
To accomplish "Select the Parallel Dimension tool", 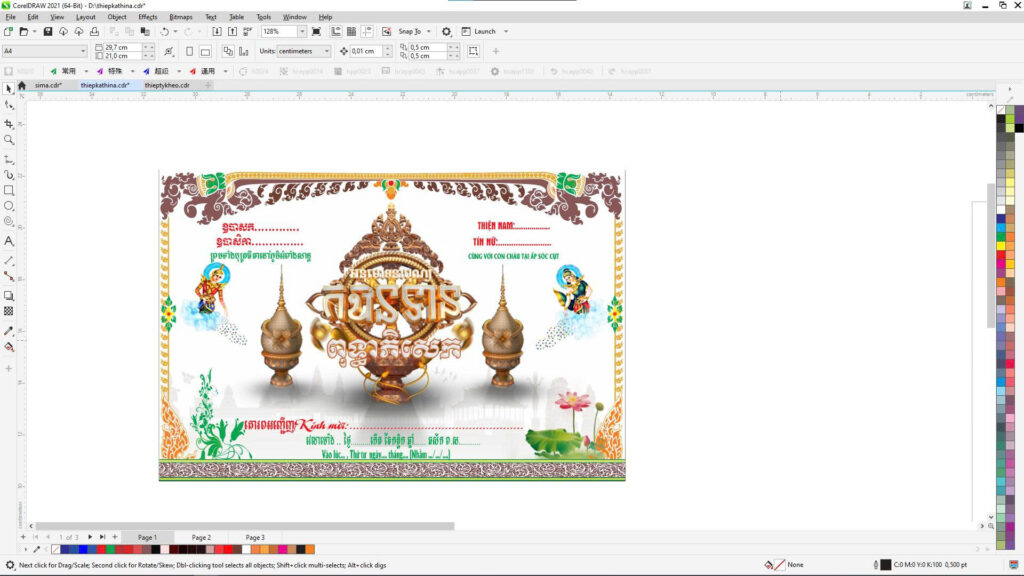I will 8,261.
